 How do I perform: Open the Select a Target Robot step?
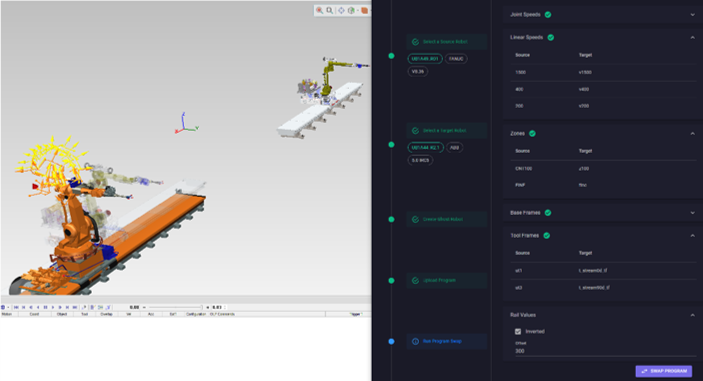click(447, 130)
